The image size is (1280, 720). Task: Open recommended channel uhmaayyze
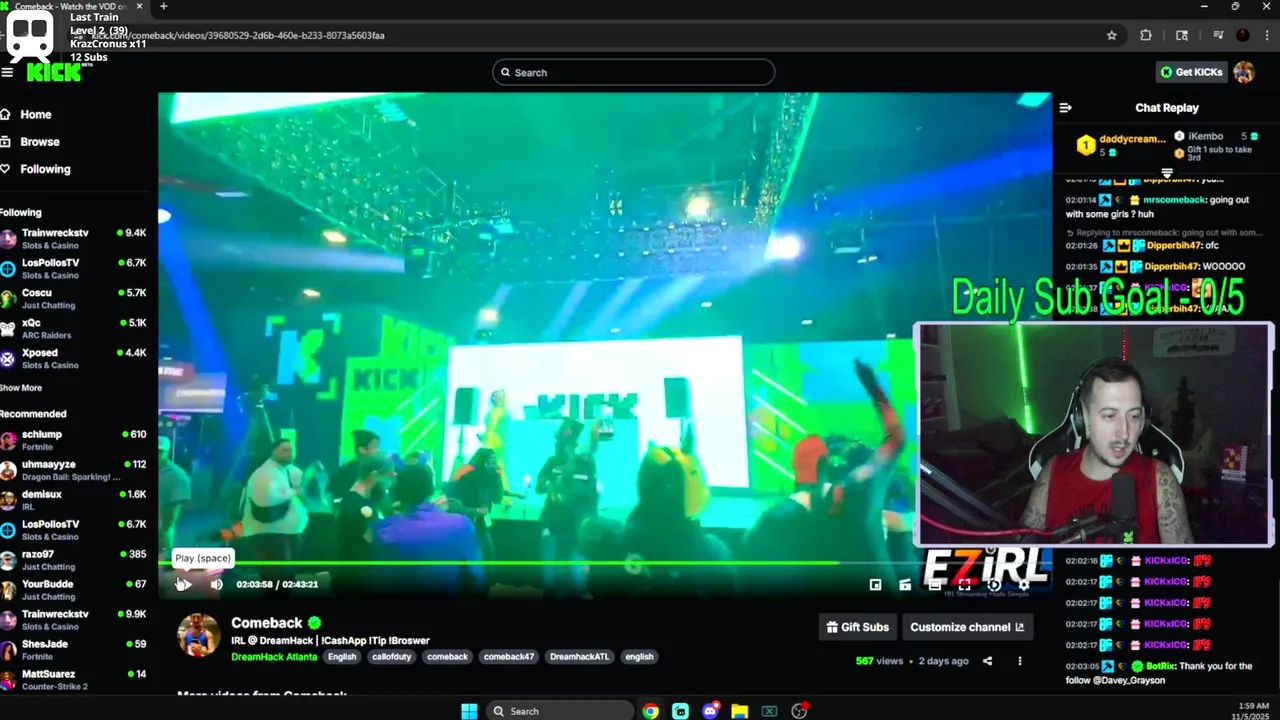coord(74,470)
